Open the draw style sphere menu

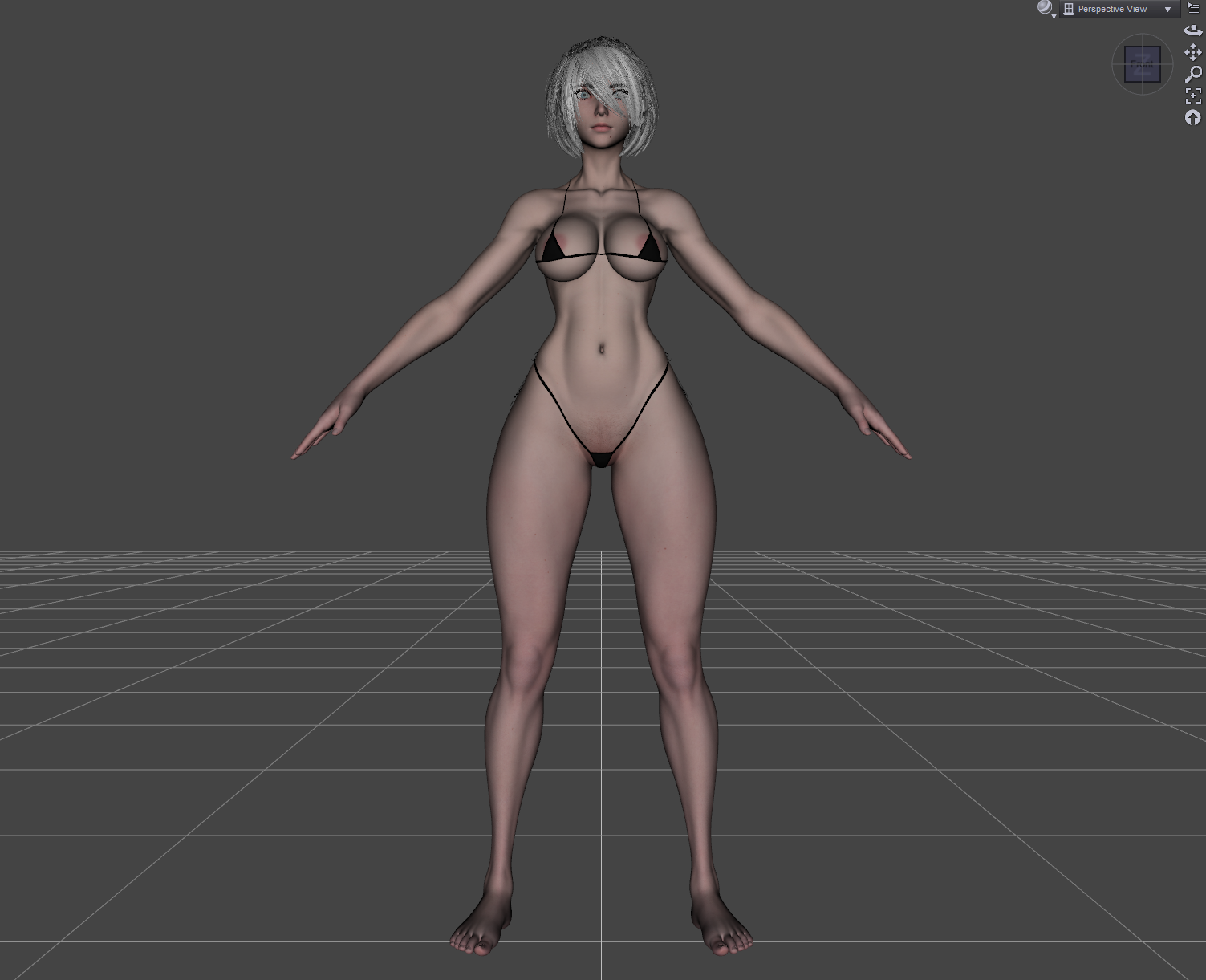(1046, 9)
